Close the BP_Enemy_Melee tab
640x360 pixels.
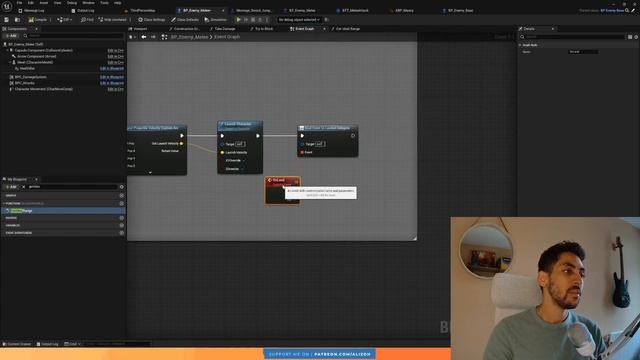click(x=223, y=11)
